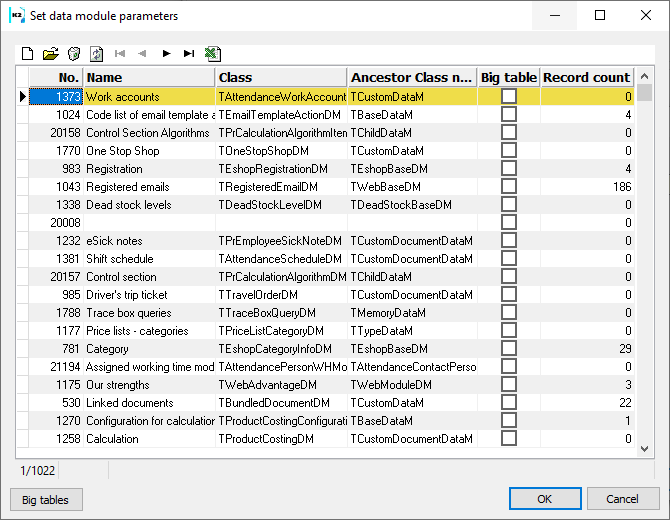Select the 'Dead stock levels' row name
The height and width of the screenshot is (520, 670).
(x=149, y=204)
